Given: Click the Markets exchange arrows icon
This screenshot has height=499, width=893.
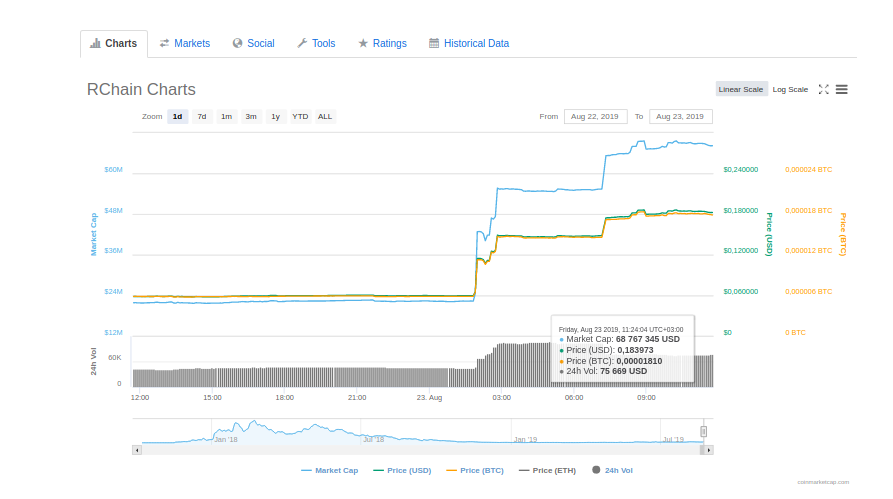Looking at the screenshot, I should coord(164,43).
